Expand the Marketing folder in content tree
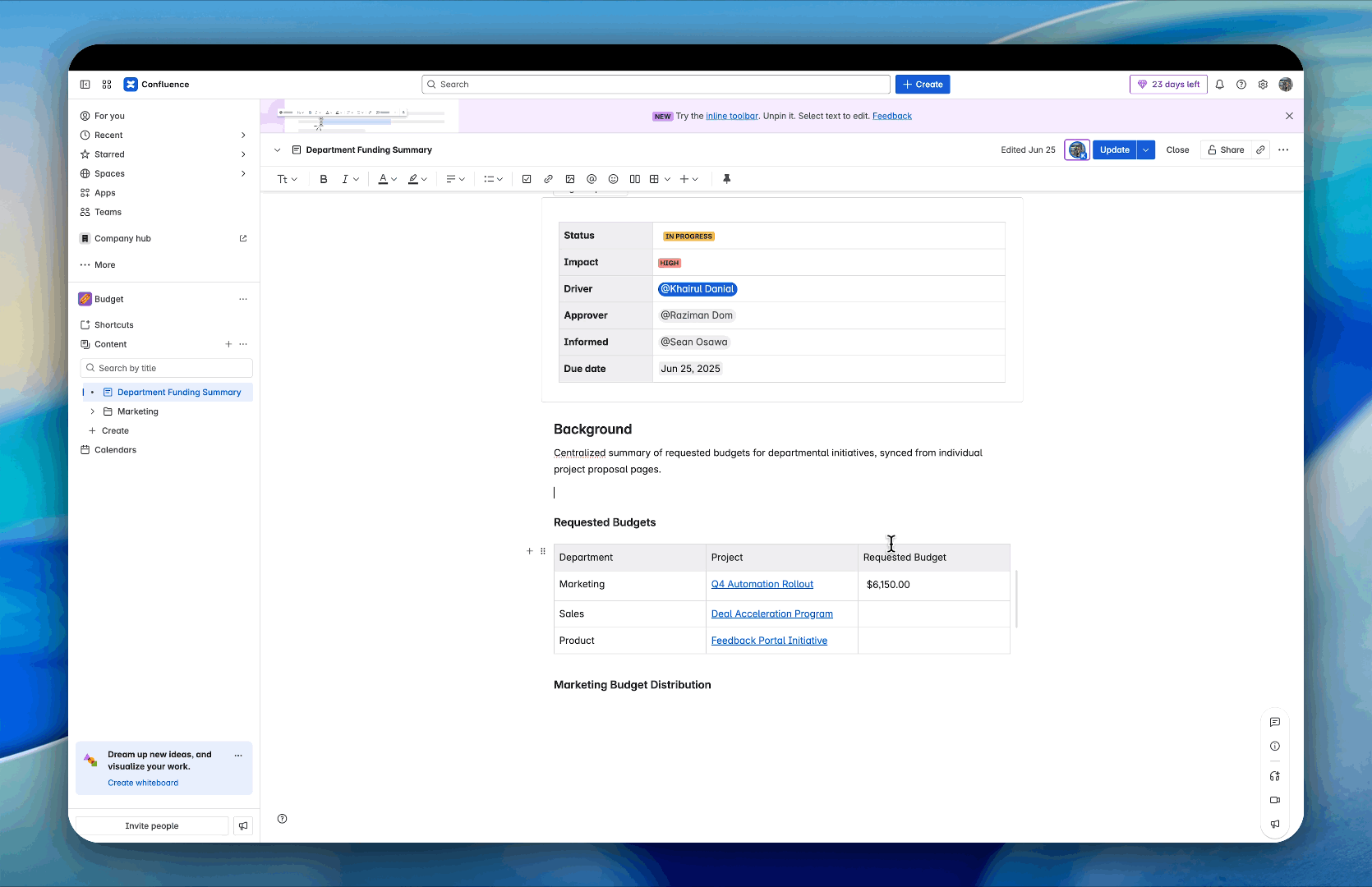 pyautogui.click(x=92, y=411)
